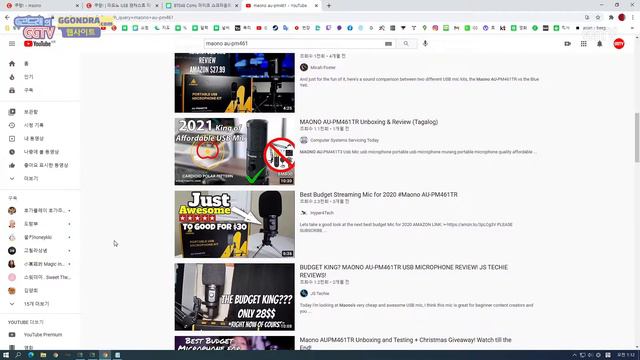Click the YouTube logo
Image resolution: width=640 pixels, height=360 pixels.
(39, 44)
